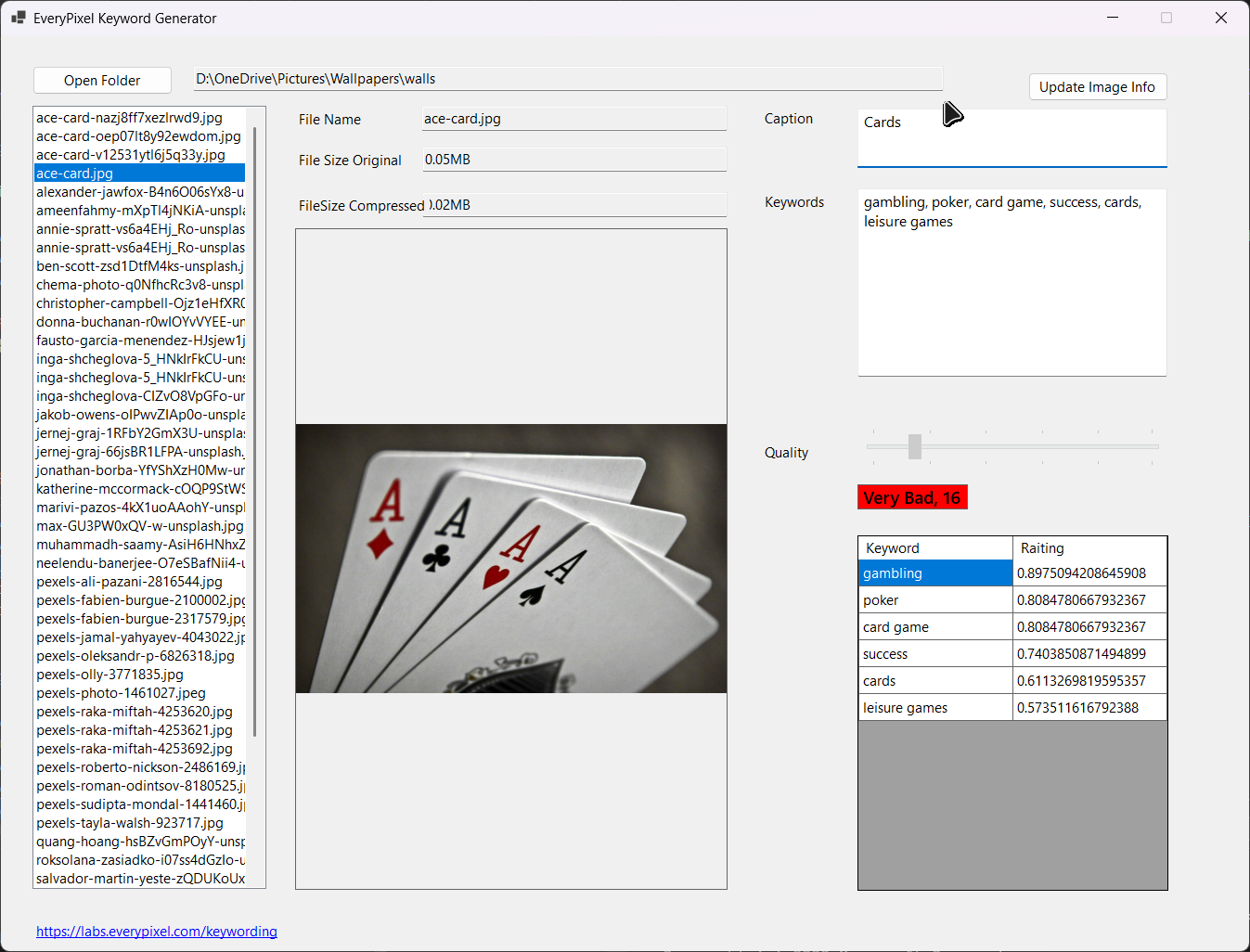Open the labs.everypixel.com/keywording link
Viewport: 1250px width, 952px height.
pyautogui.click(x=156, y=931)
